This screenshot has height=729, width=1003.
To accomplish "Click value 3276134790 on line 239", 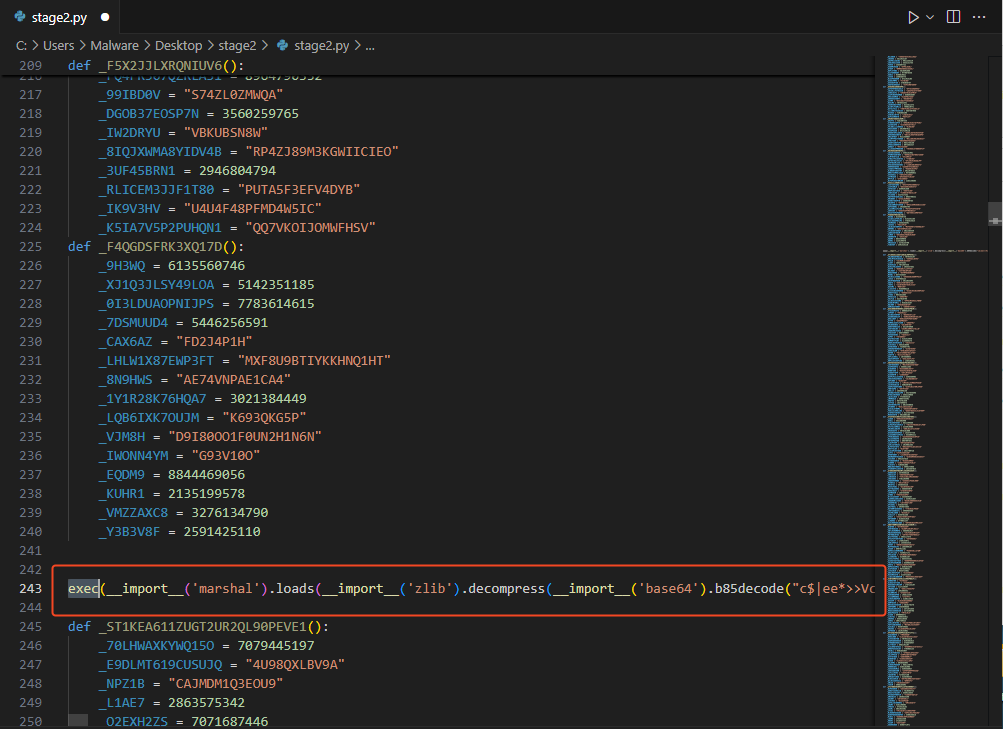I will coord(230,512).
